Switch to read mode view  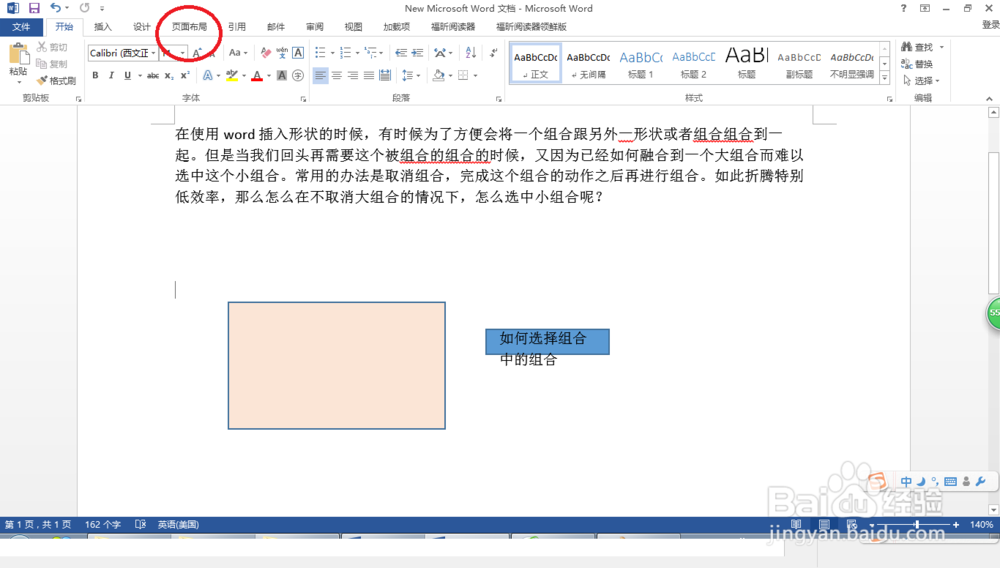tap(796, 524)
